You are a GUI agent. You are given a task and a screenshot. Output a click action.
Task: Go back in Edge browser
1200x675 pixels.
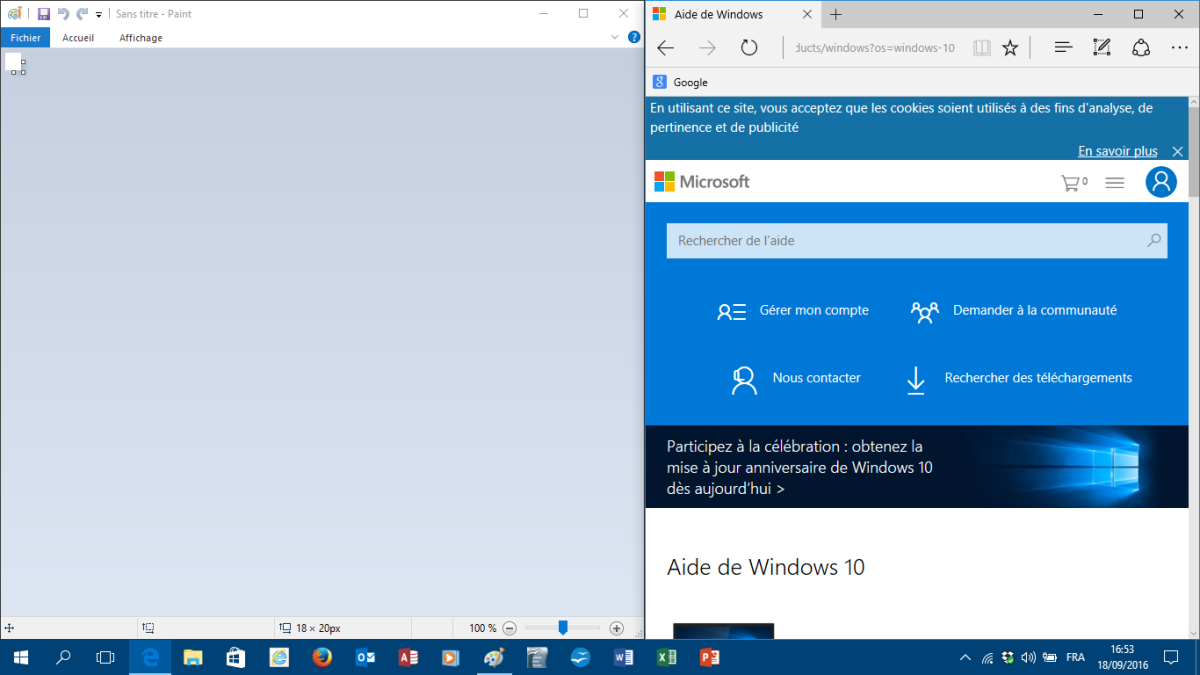click(665, 48)
